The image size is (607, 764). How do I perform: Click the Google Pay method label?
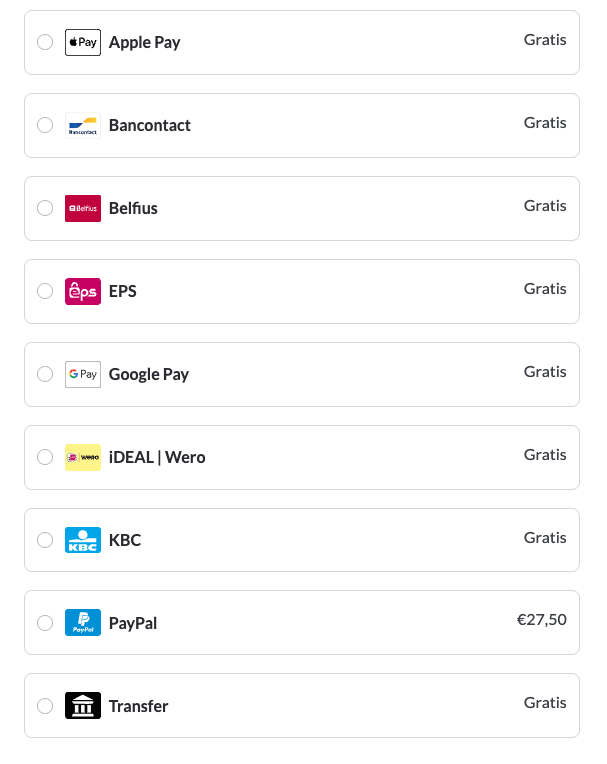pos(149,374)
